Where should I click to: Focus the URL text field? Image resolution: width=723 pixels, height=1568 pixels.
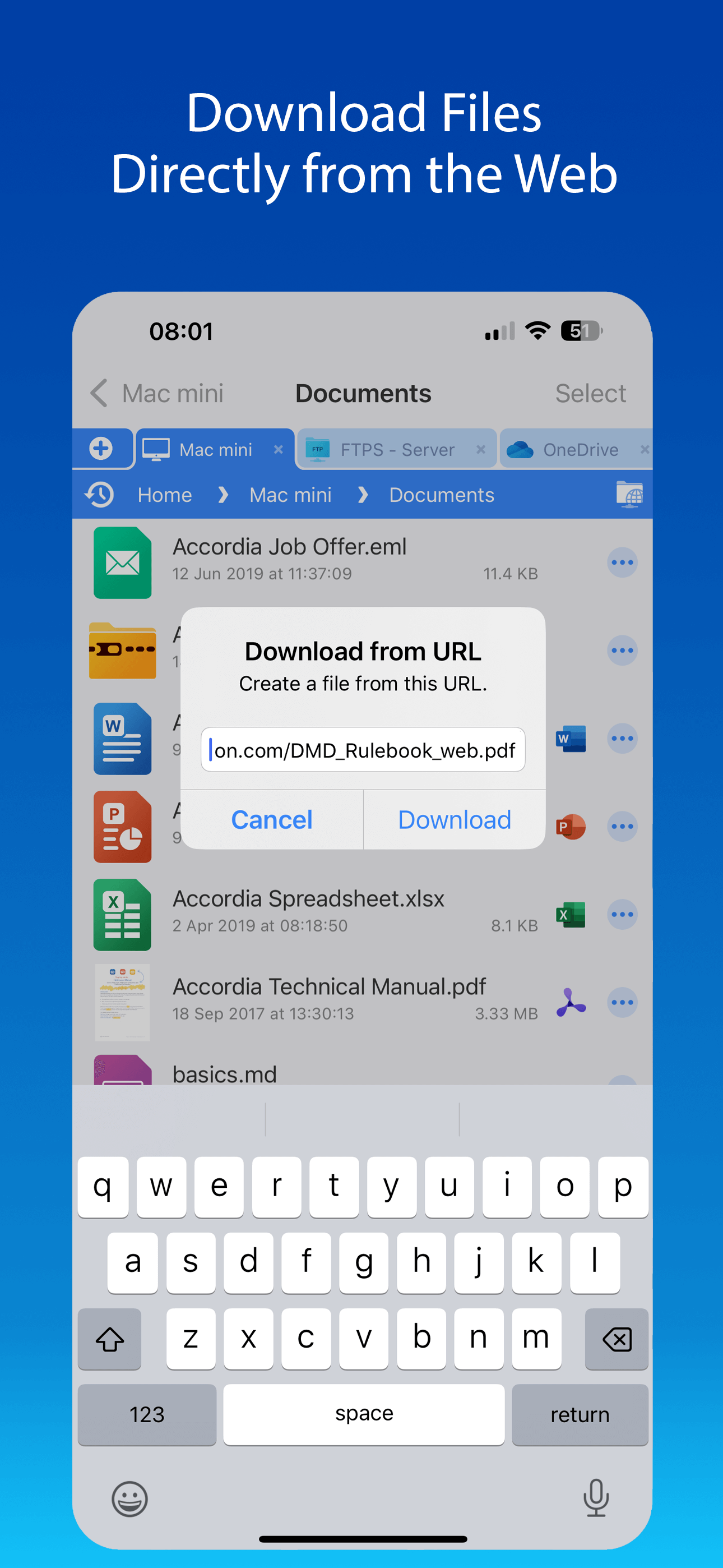coord(363,749)
